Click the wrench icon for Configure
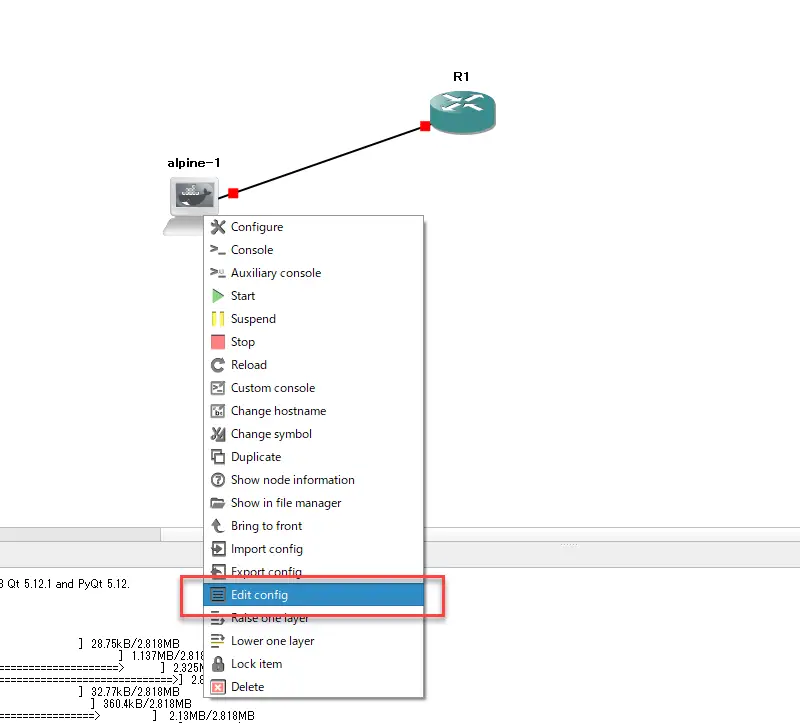The image size is (800, 723). click(218, 227)
